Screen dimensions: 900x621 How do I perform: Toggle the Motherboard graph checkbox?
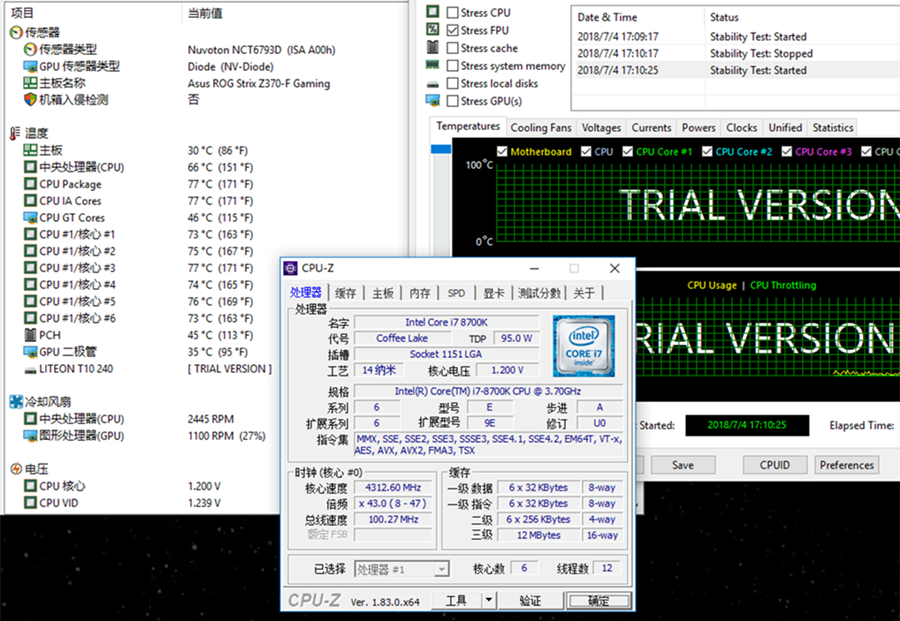pos(502,152)
